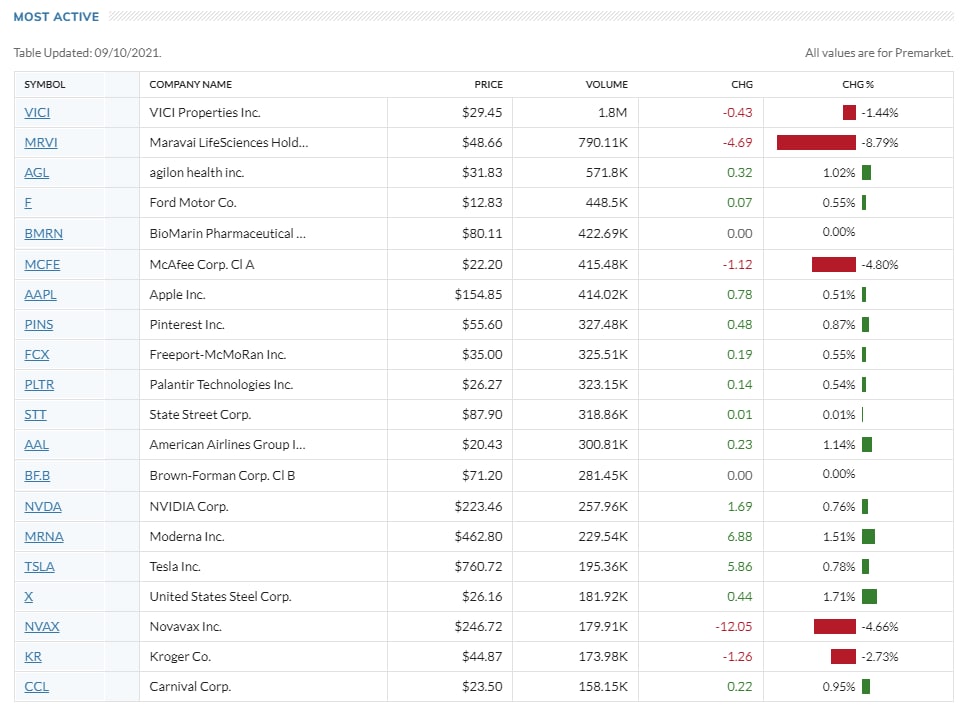Click the percent '0.95%' for CCL
Screen dimensions: 968x717
click(x=839, y=687)
